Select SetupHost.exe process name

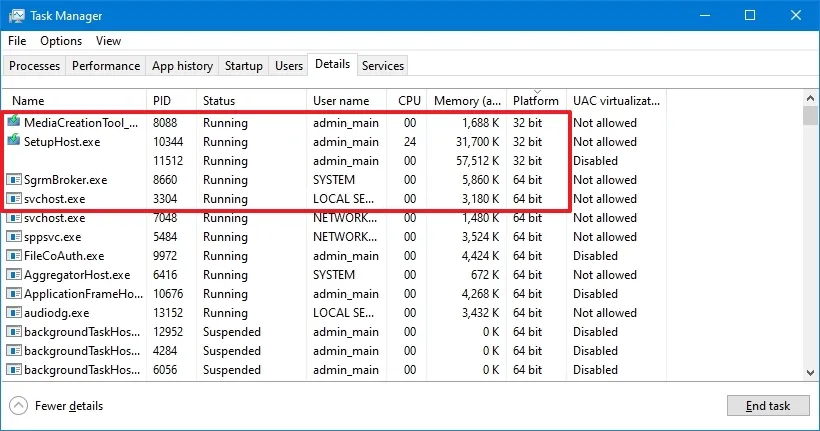point(62,142)
